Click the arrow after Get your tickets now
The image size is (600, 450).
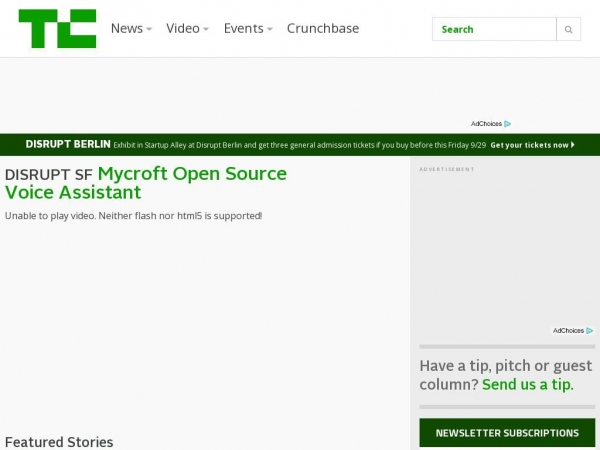573,145
